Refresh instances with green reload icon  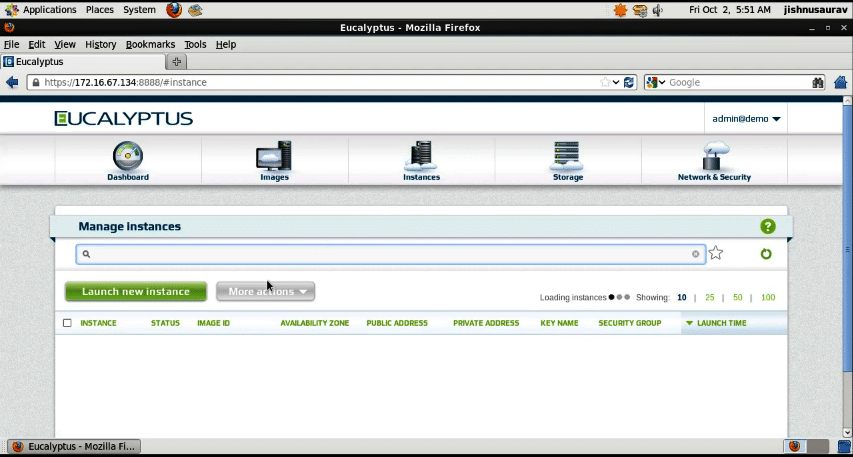pyautogui.click(x=766, y=254)
